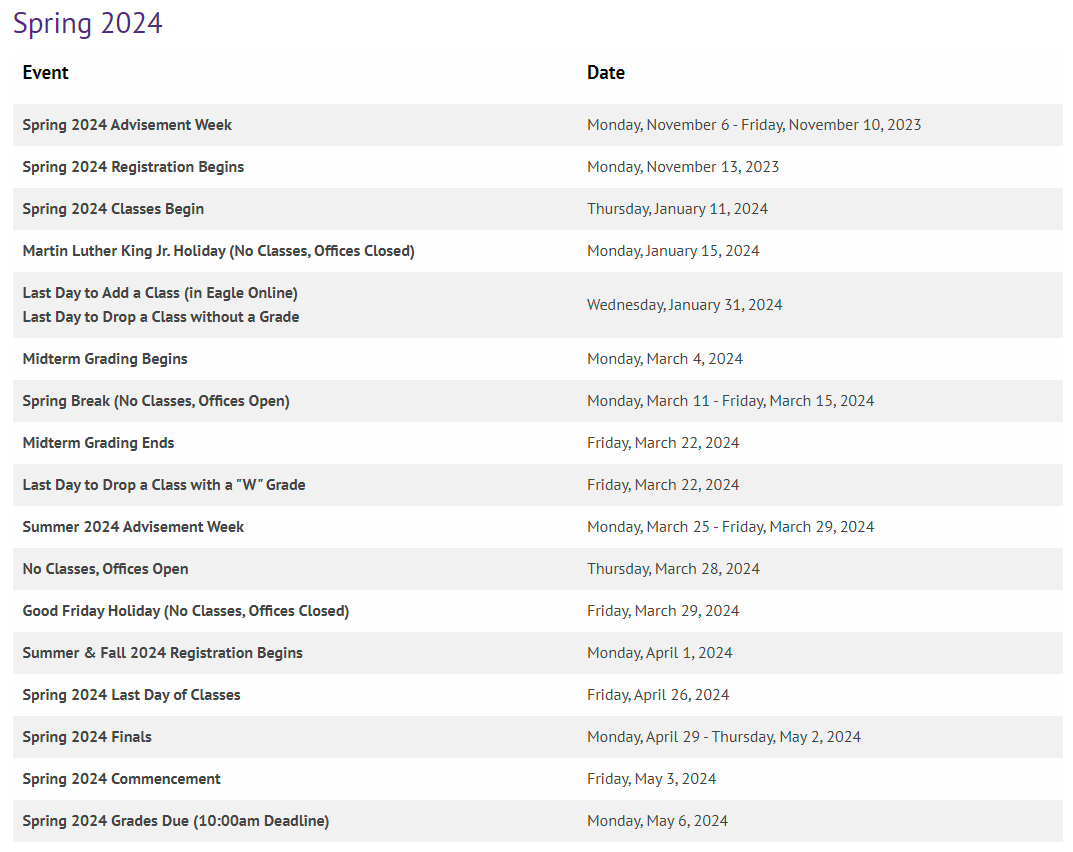Click Midterm Grading Ends event
1073x852 pixels.
98,443
